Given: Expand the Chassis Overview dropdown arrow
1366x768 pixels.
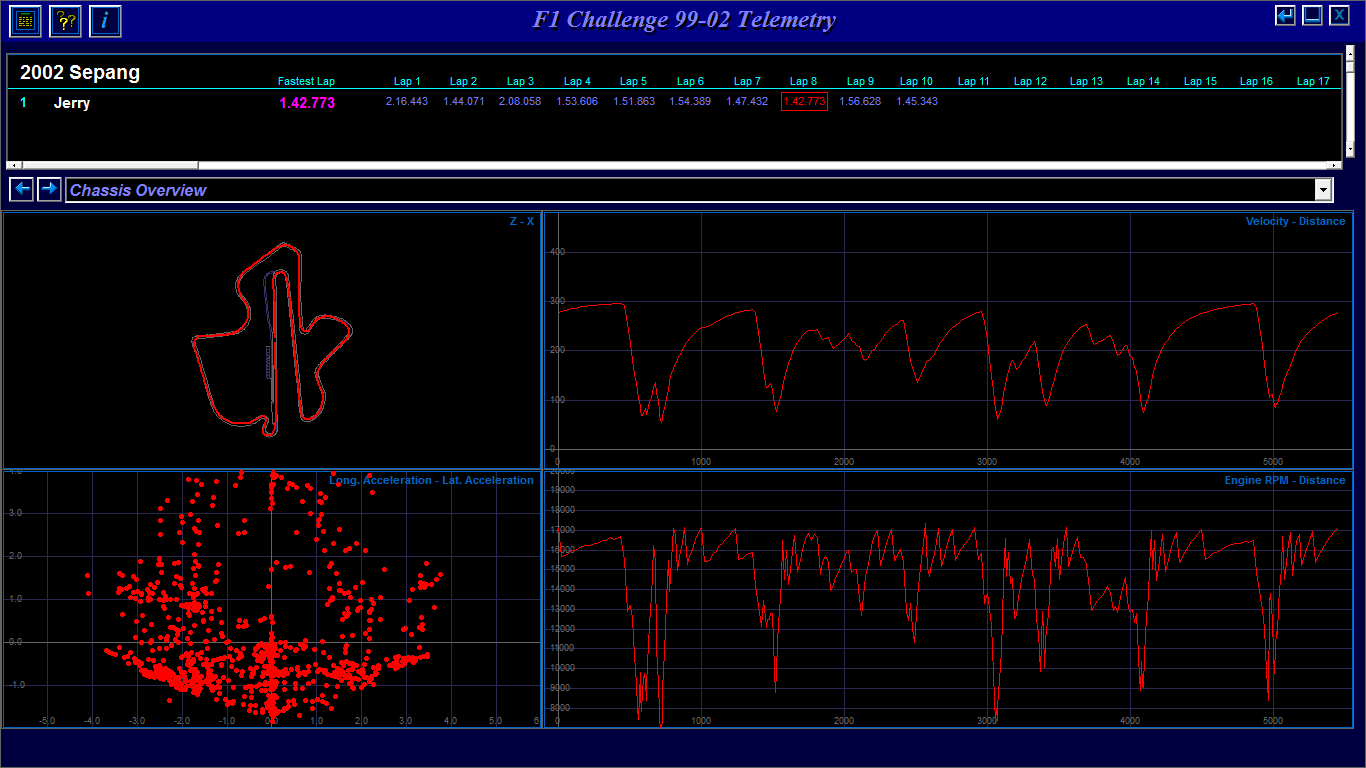Looking at the screenshot, I should (1324, 190).
